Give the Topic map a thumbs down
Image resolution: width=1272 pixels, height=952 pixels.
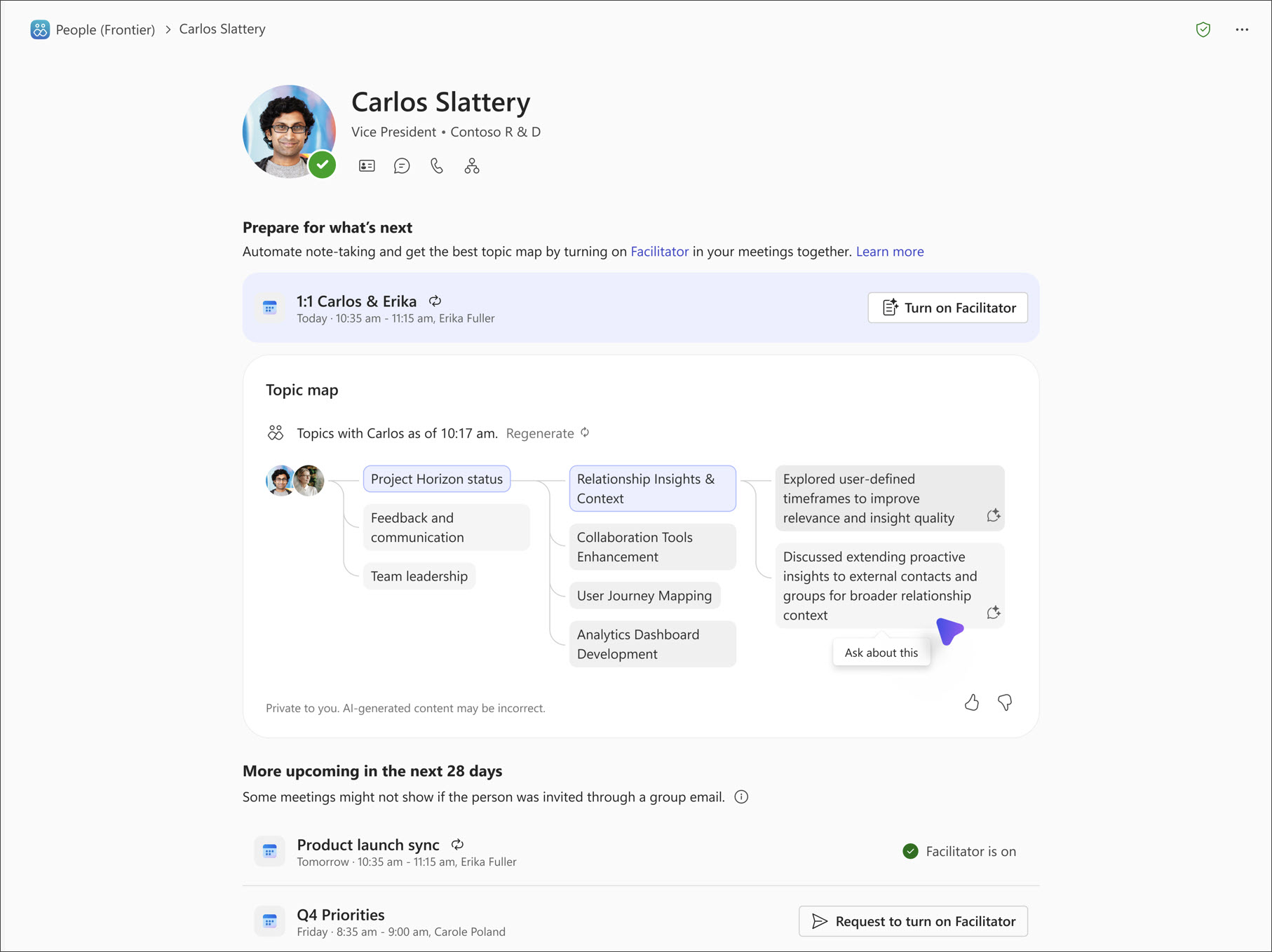pos(1006,703)
